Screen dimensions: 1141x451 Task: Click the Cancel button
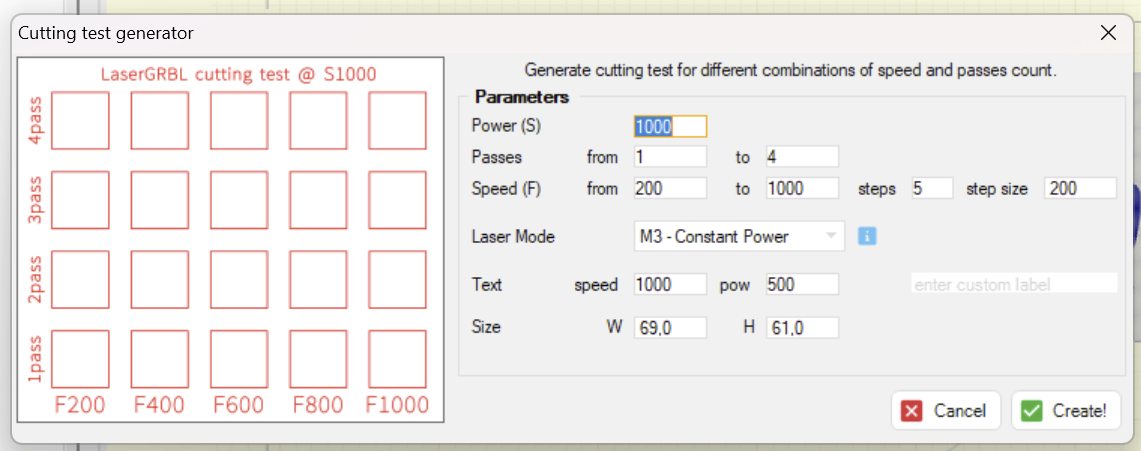pos(946,411)
